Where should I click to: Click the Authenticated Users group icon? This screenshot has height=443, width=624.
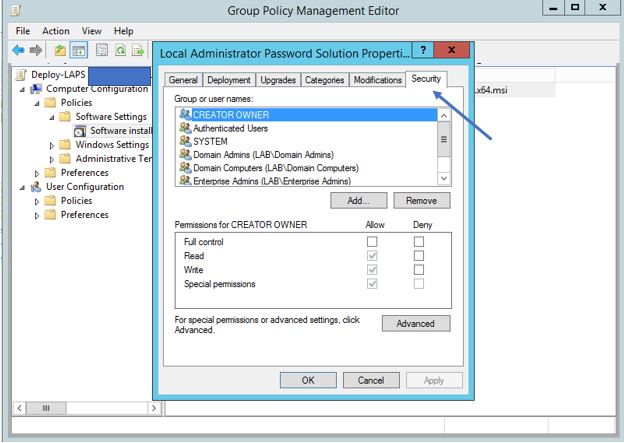(185, 128)
